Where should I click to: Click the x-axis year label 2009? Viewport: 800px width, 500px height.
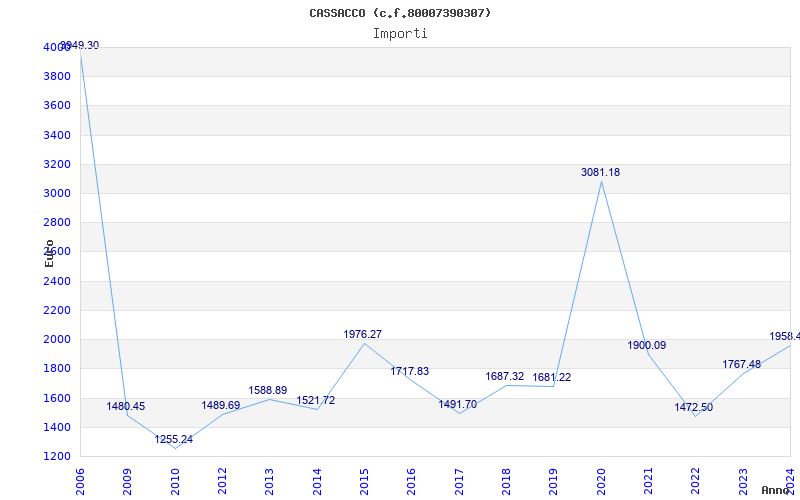pyautogui.click(x=127, y=482)
